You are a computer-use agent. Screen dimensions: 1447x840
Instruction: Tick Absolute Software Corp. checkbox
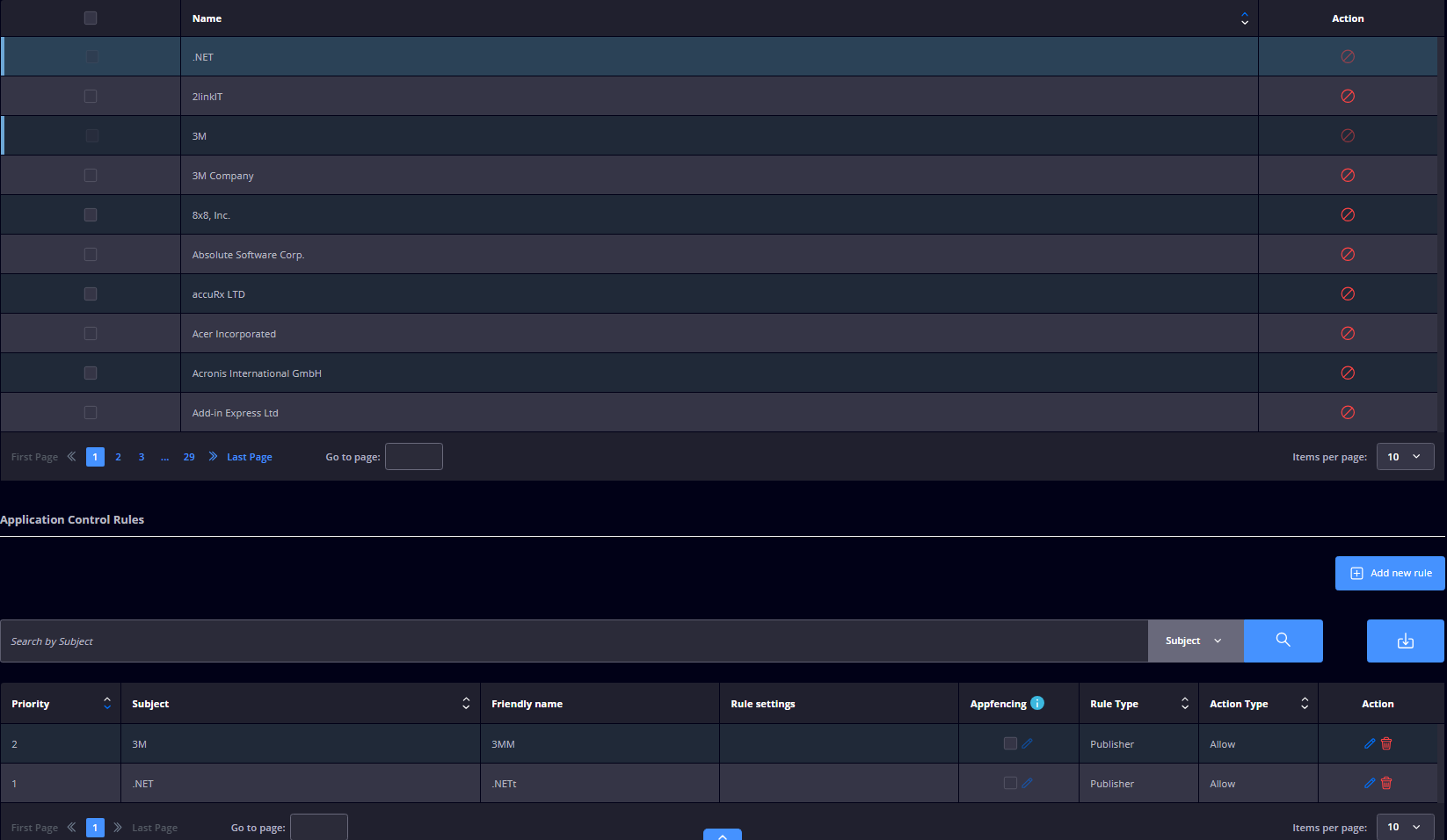click(x=91, y=254)
